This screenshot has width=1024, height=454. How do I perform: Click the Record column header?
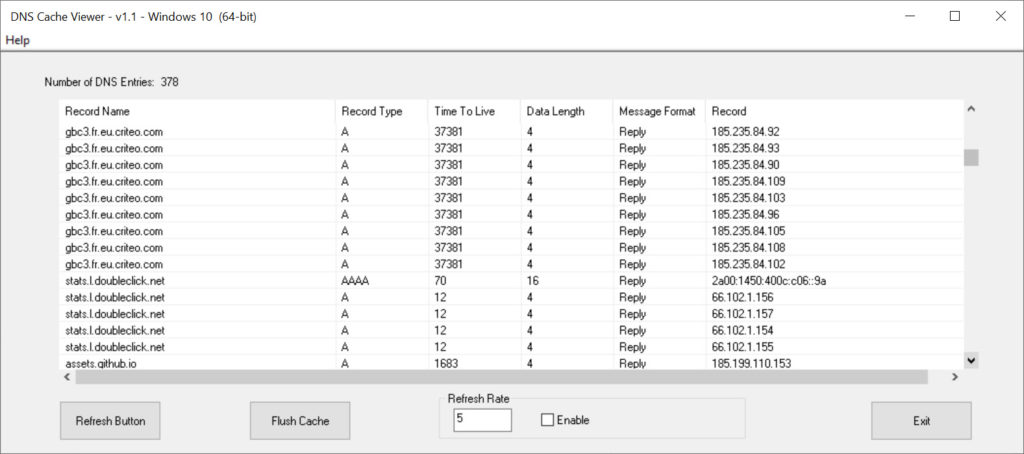click(835, 112)
